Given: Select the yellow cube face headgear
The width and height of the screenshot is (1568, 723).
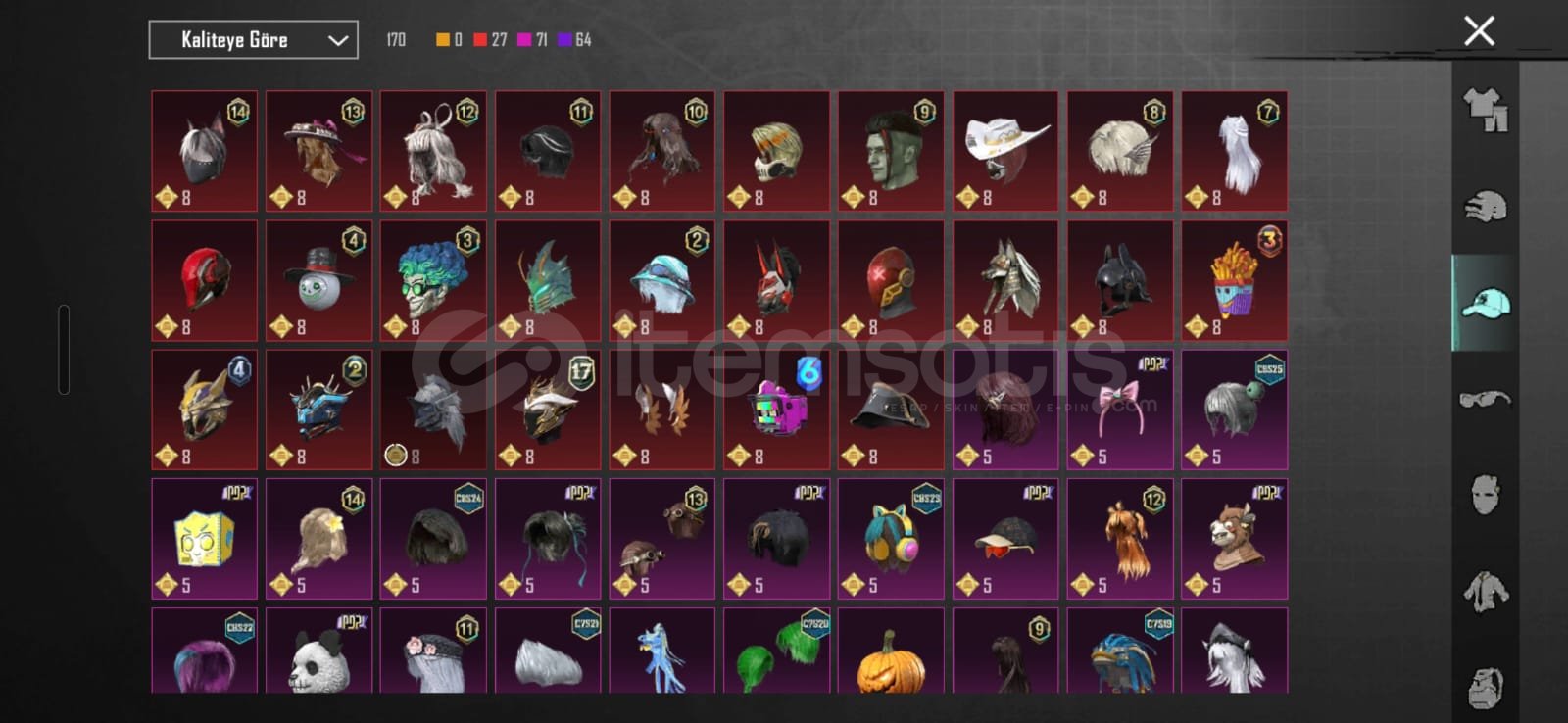Looking at the screenshot, I should [204, 539].
